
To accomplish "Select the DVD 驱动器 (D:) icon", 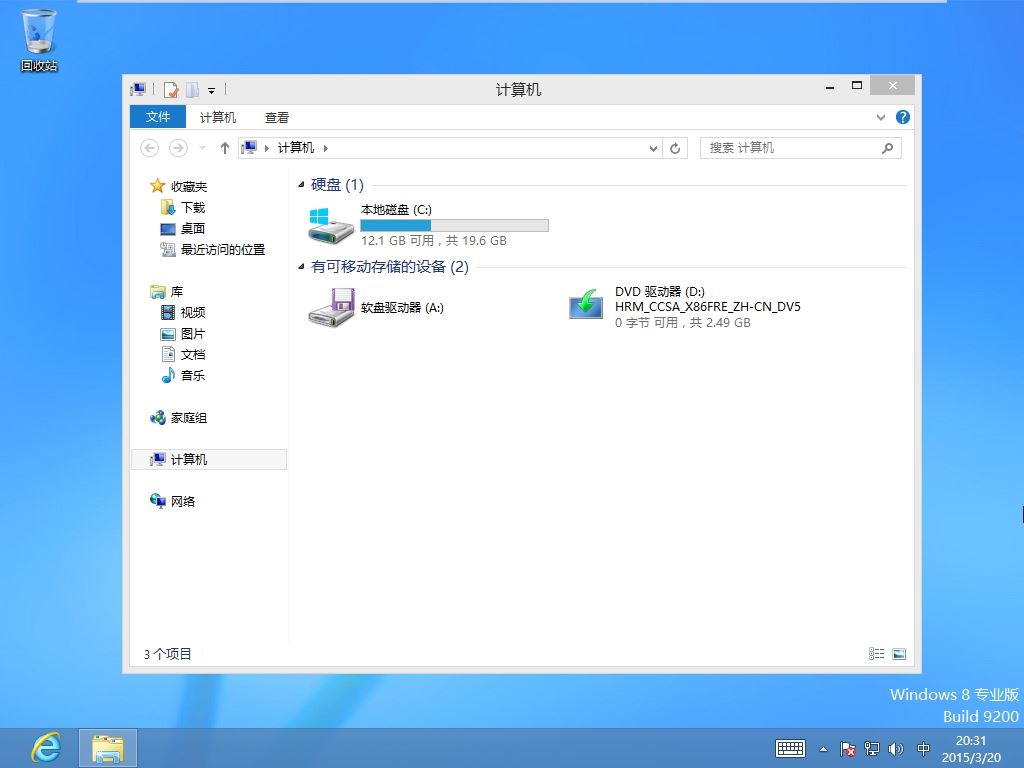I will [586, 305].
